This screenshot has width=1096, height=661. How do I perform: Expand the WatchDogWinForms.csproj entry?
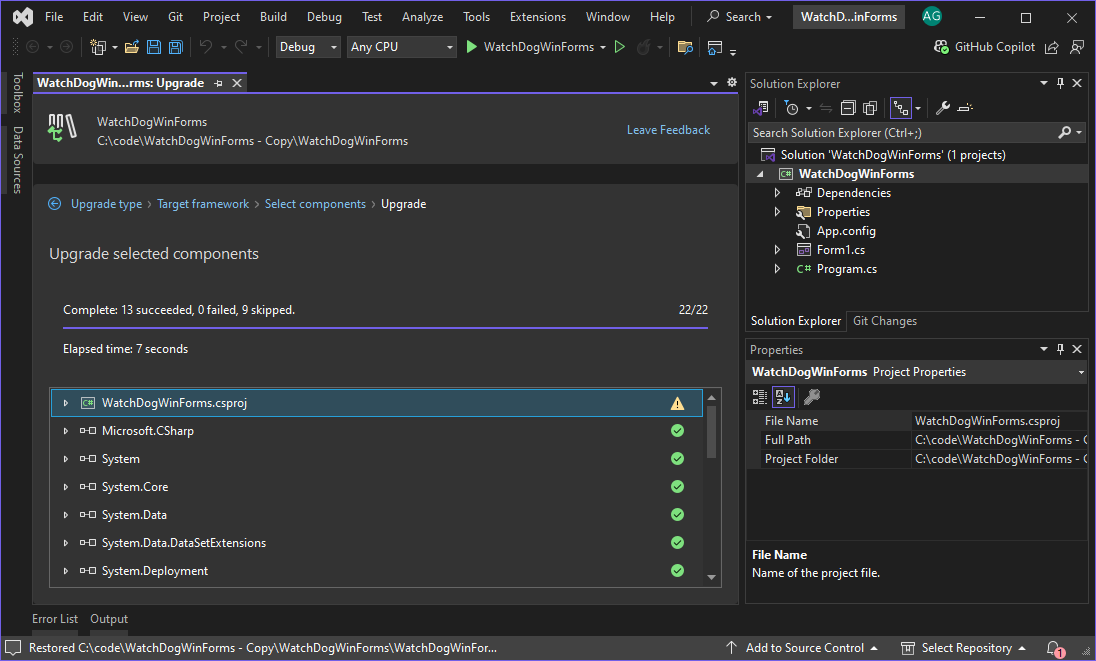[65, 403]
